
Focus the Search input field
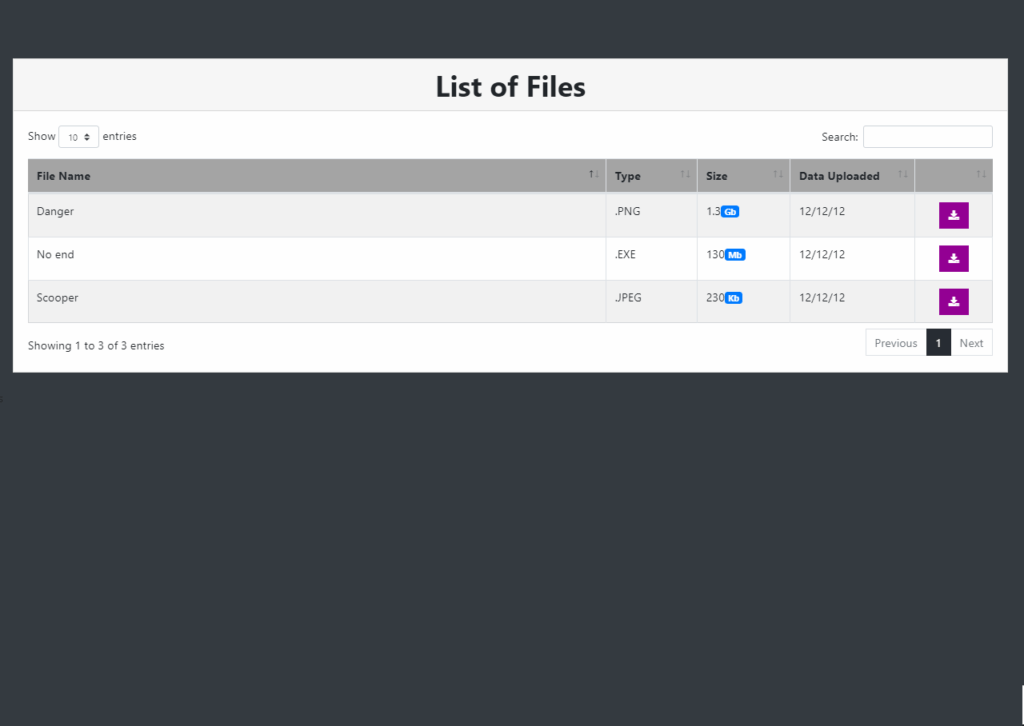(927, 137)
